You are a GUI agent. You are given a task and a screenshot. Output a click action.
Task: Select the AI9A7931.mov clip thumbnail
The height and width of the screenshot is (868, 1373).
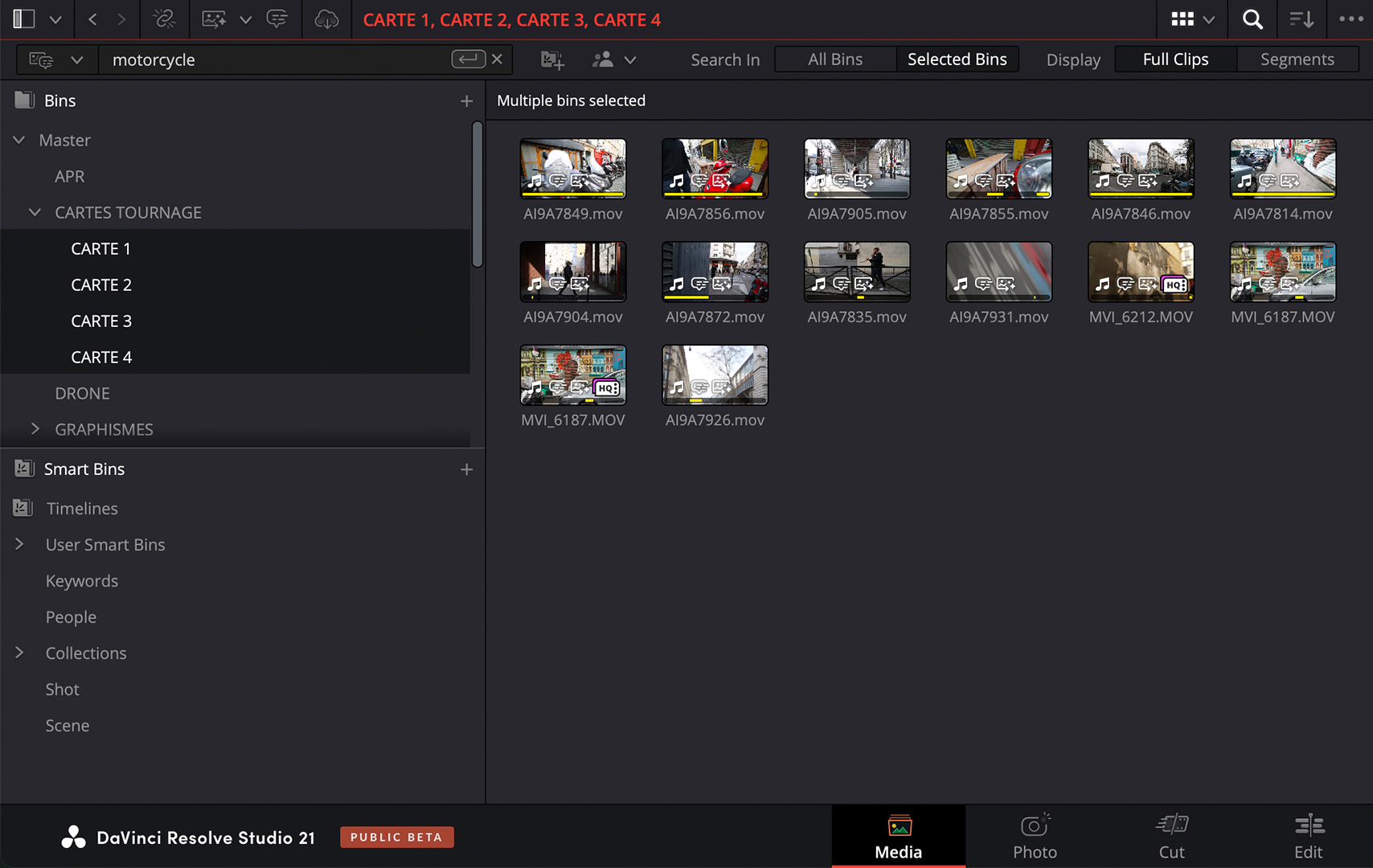pyautogui.click(x=998, y=272)
